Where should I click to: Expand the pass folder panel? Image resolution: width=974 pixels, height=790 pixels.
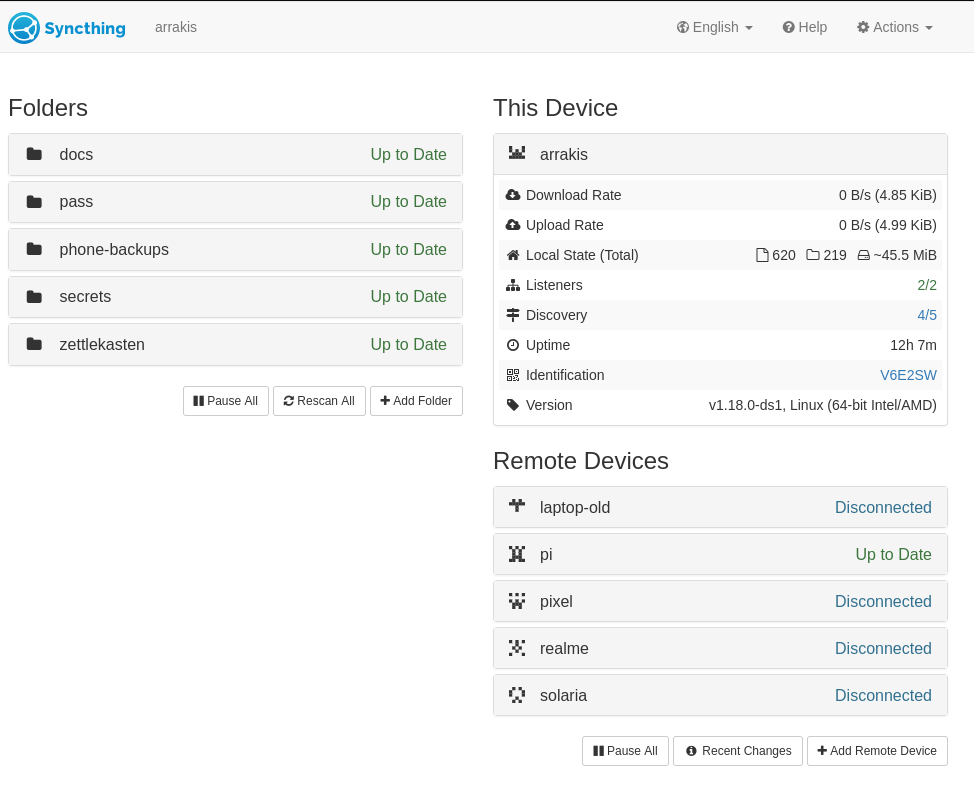[x=235, y=202]
